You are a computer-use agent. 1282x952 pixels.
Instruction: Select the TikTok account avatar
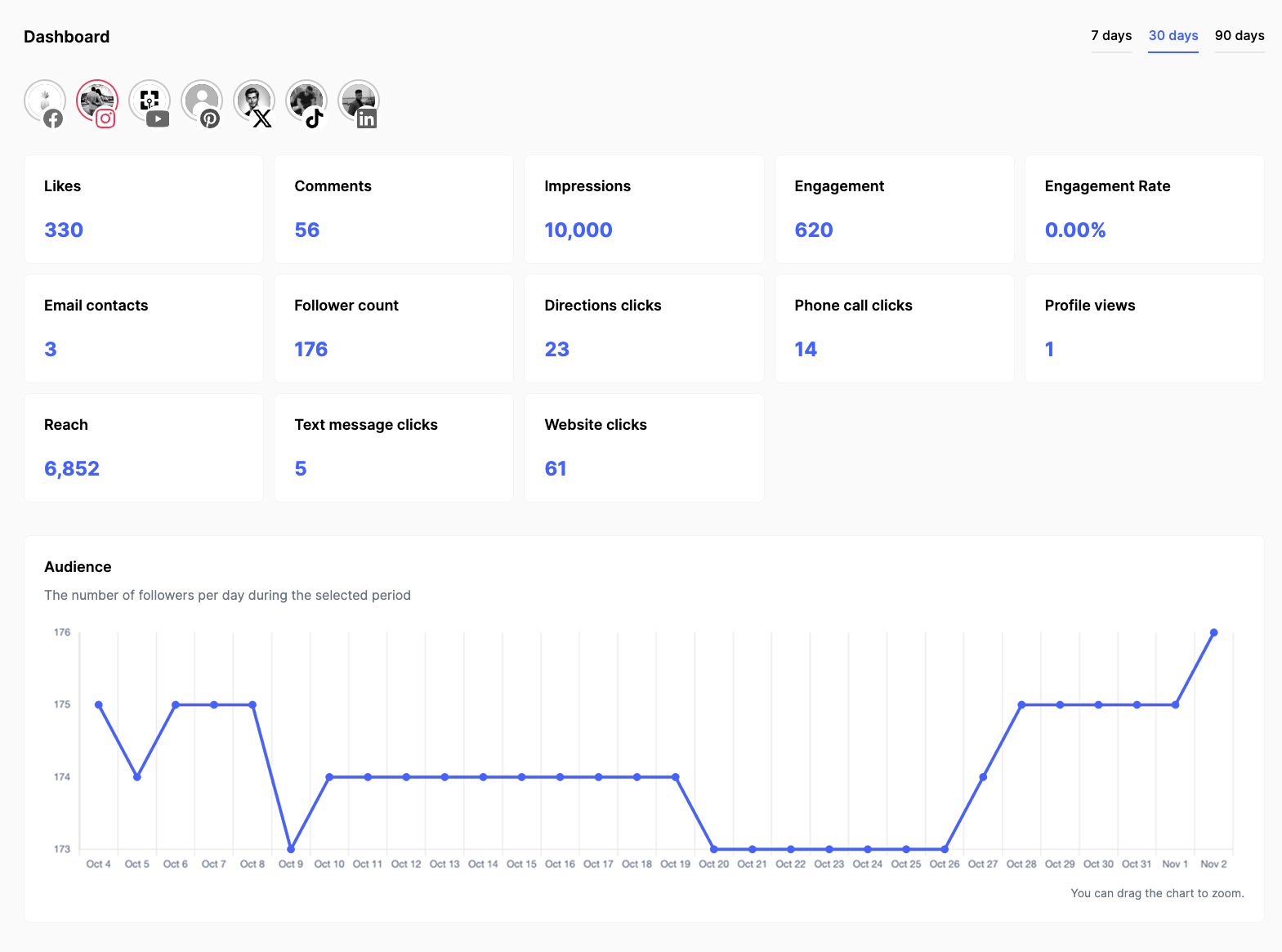pyautogui.click(x=306, y=101)
